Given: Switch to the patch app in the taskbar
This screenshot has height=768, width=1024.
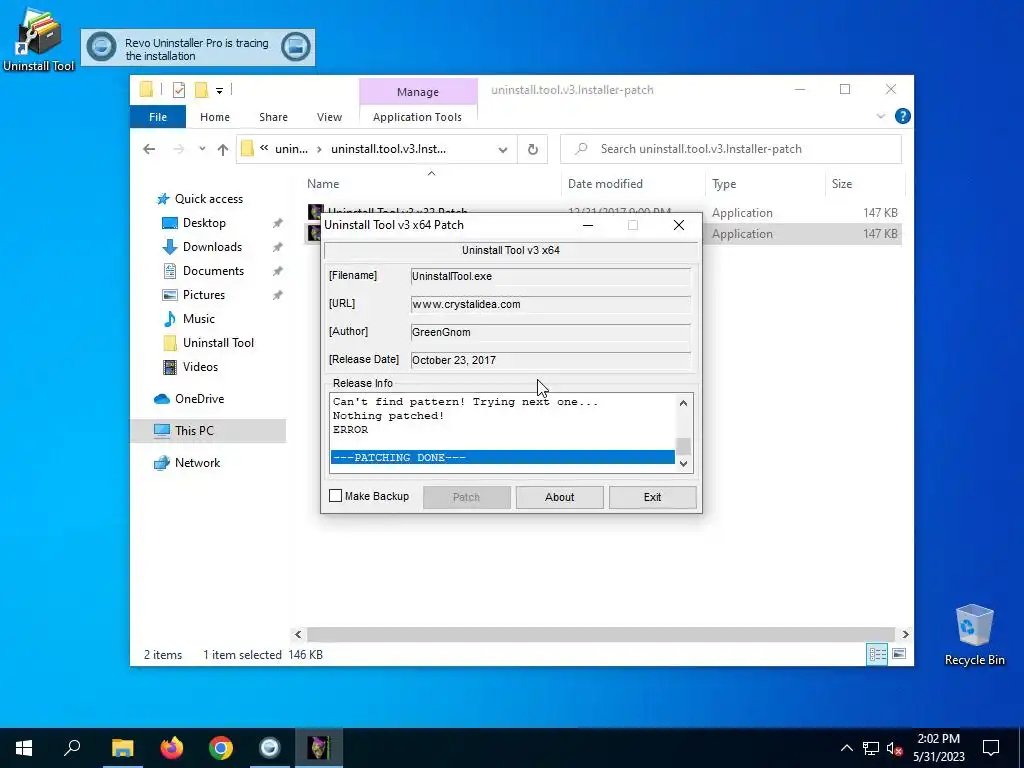Looking at the screenshot, I should [x=319, y=748].
